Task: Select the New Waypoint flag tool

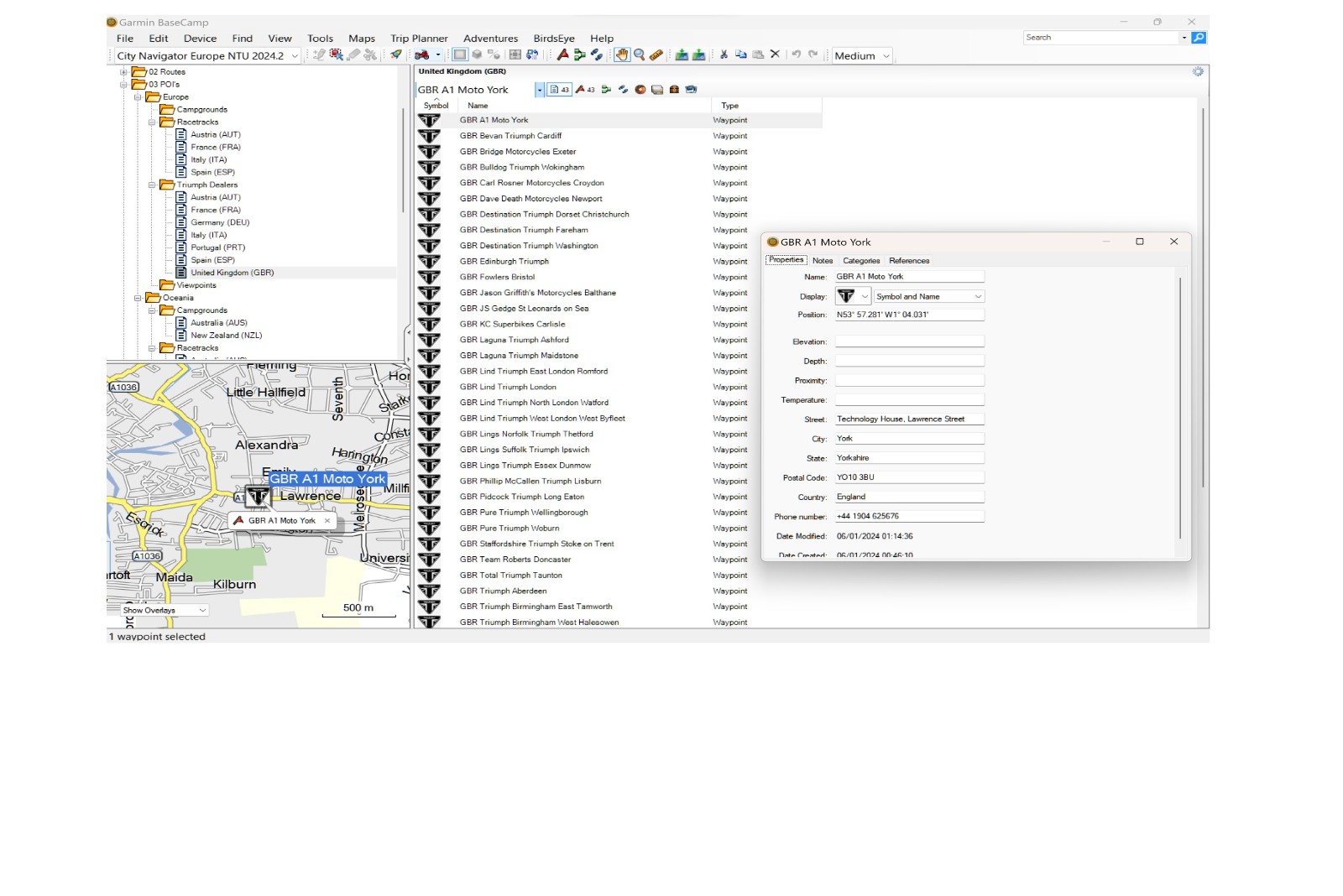Action: [562, 55]
